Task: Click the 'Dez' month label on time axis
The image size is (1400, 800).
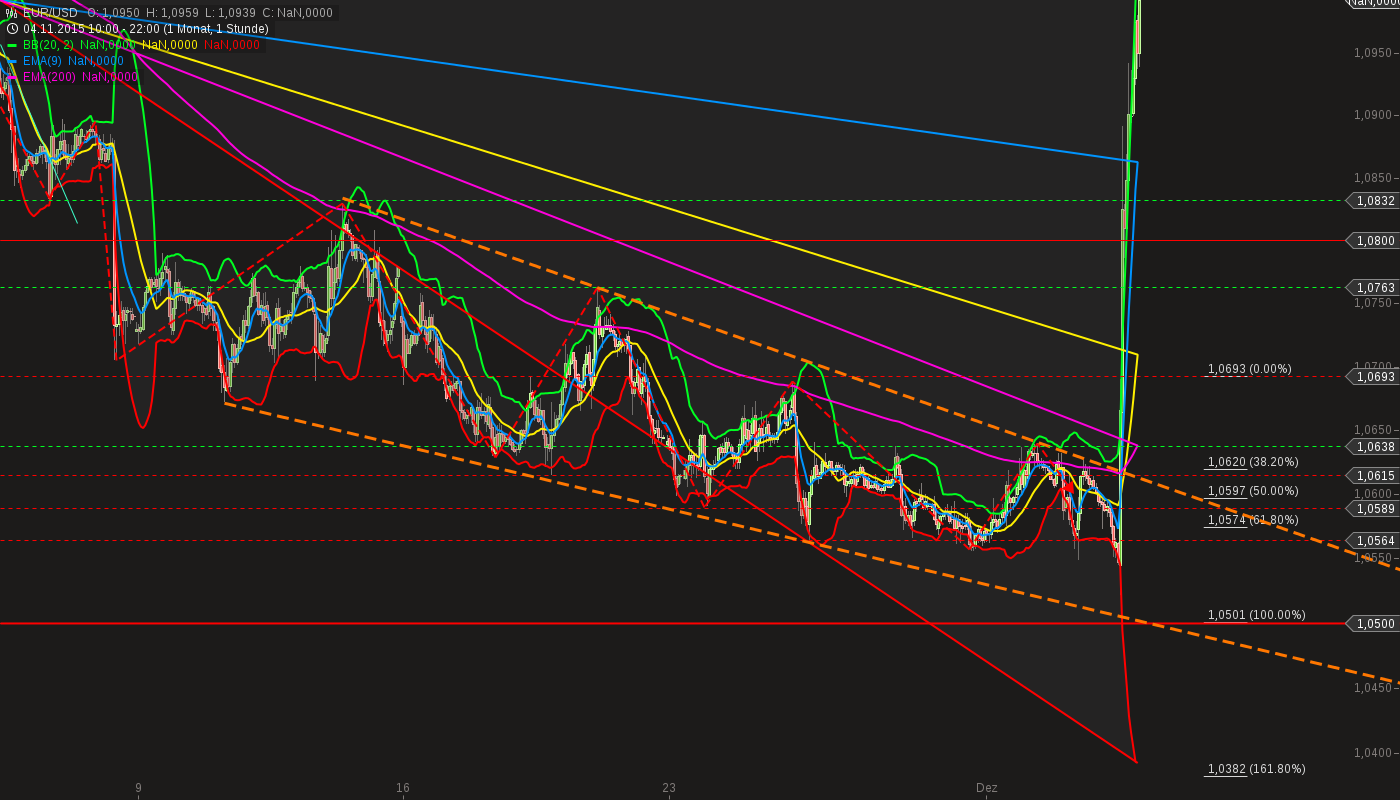Action: 987,788
